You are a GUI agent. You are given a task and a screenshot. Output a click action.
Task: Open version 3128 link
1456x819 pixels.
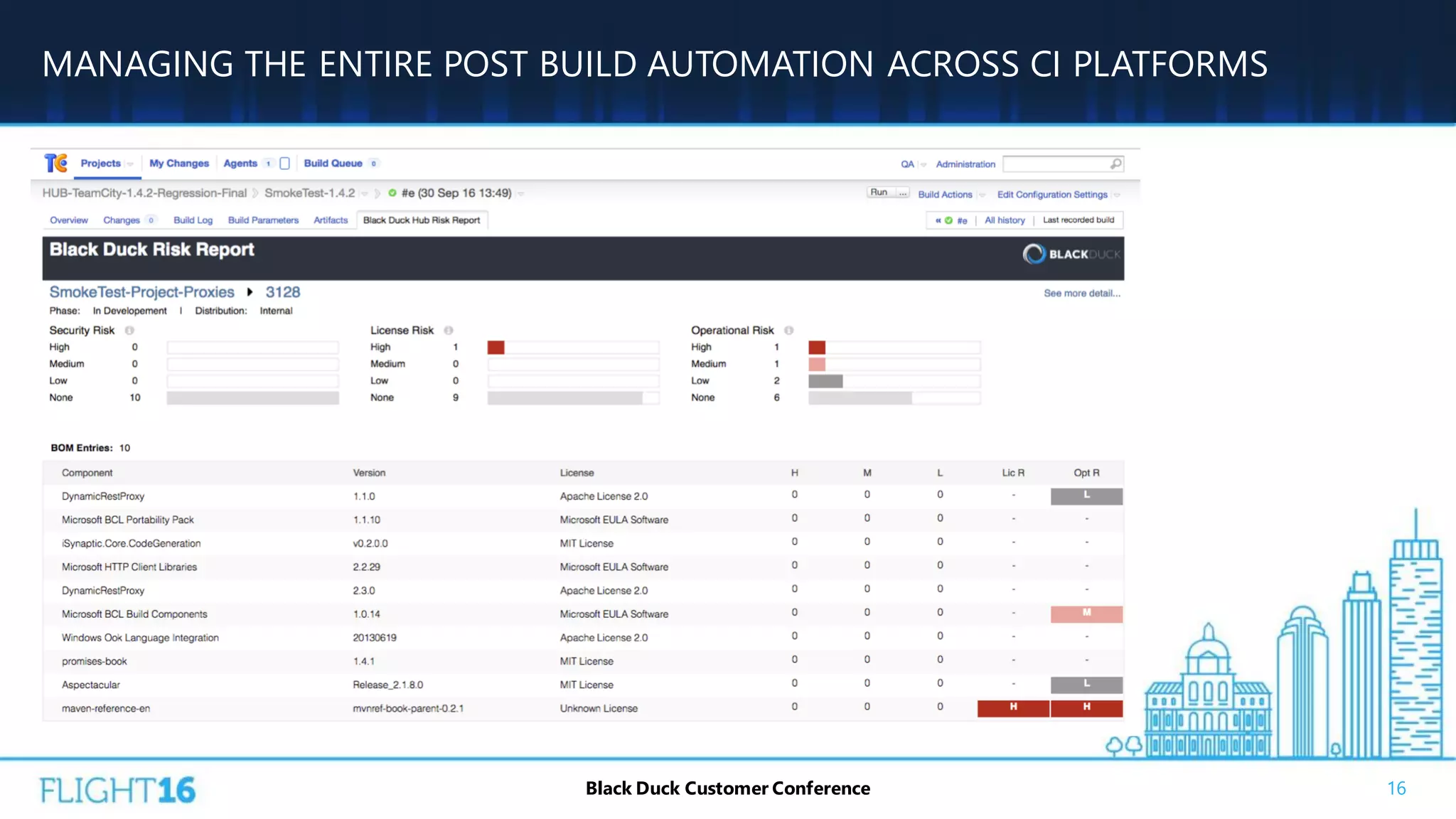(x=283, y=292)
